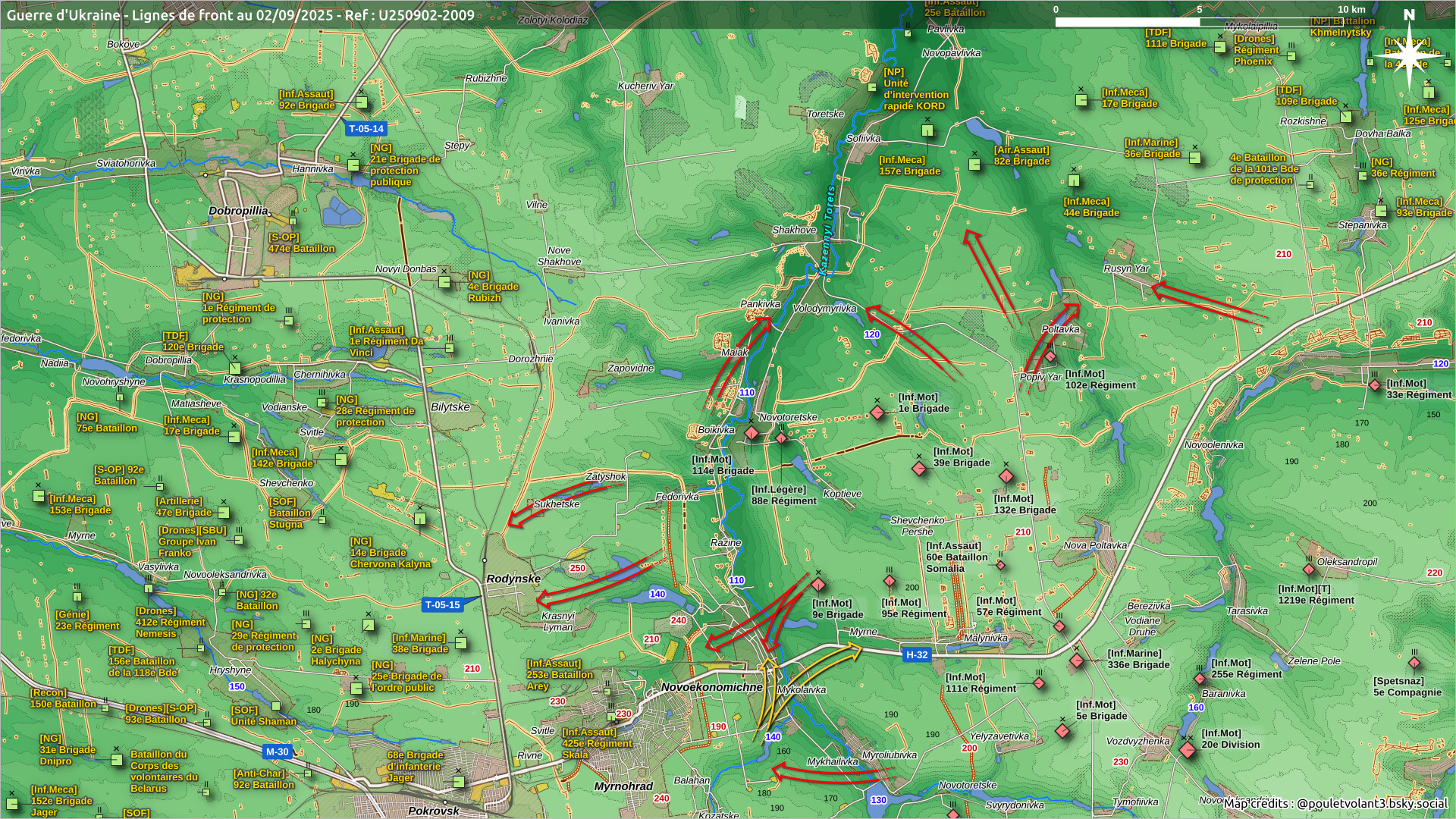Click the 132e Brigade red diamond marker

coord(1006,477)
